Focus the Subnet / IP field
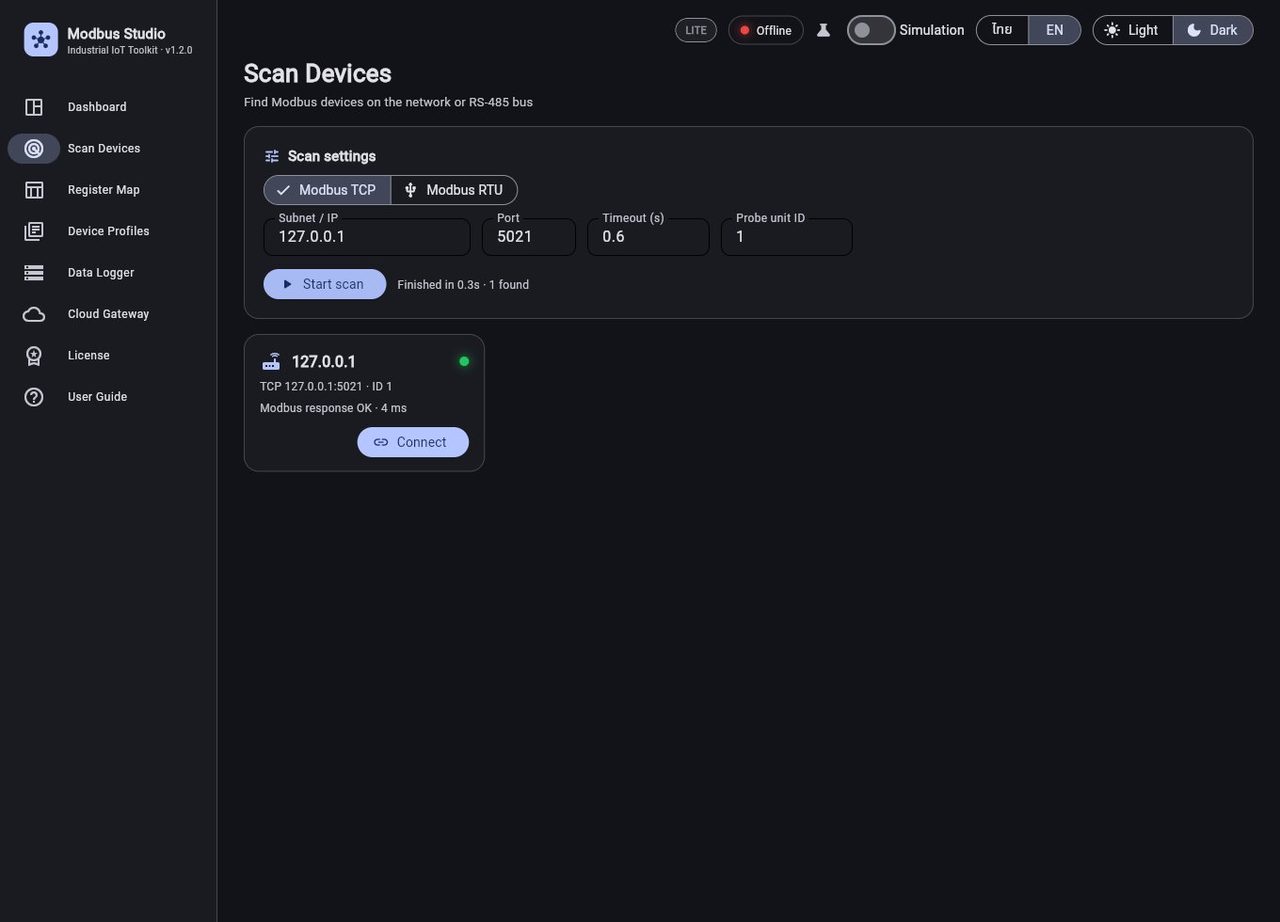Screen dimensions: 1280x922 click(x=367, y=237)
